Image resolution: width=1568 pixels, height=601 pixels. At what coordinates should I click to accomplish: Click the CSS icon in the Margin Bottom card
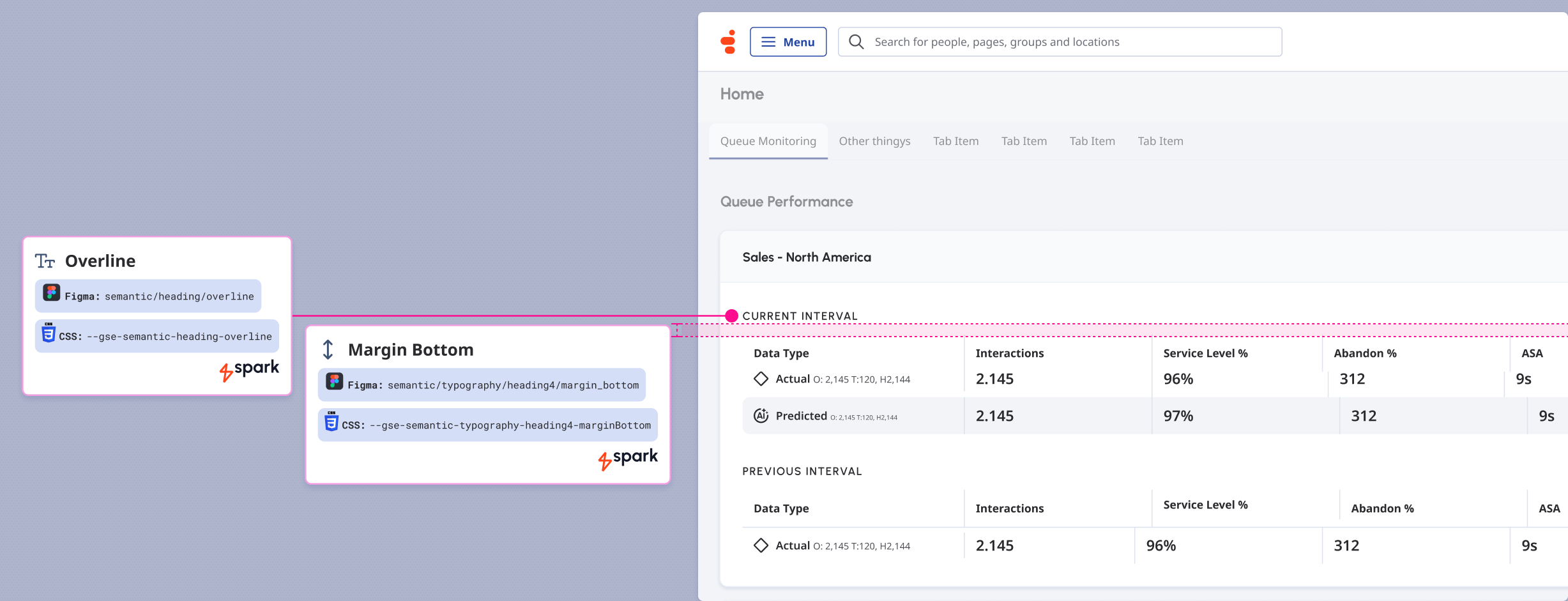tap(331, 422)
